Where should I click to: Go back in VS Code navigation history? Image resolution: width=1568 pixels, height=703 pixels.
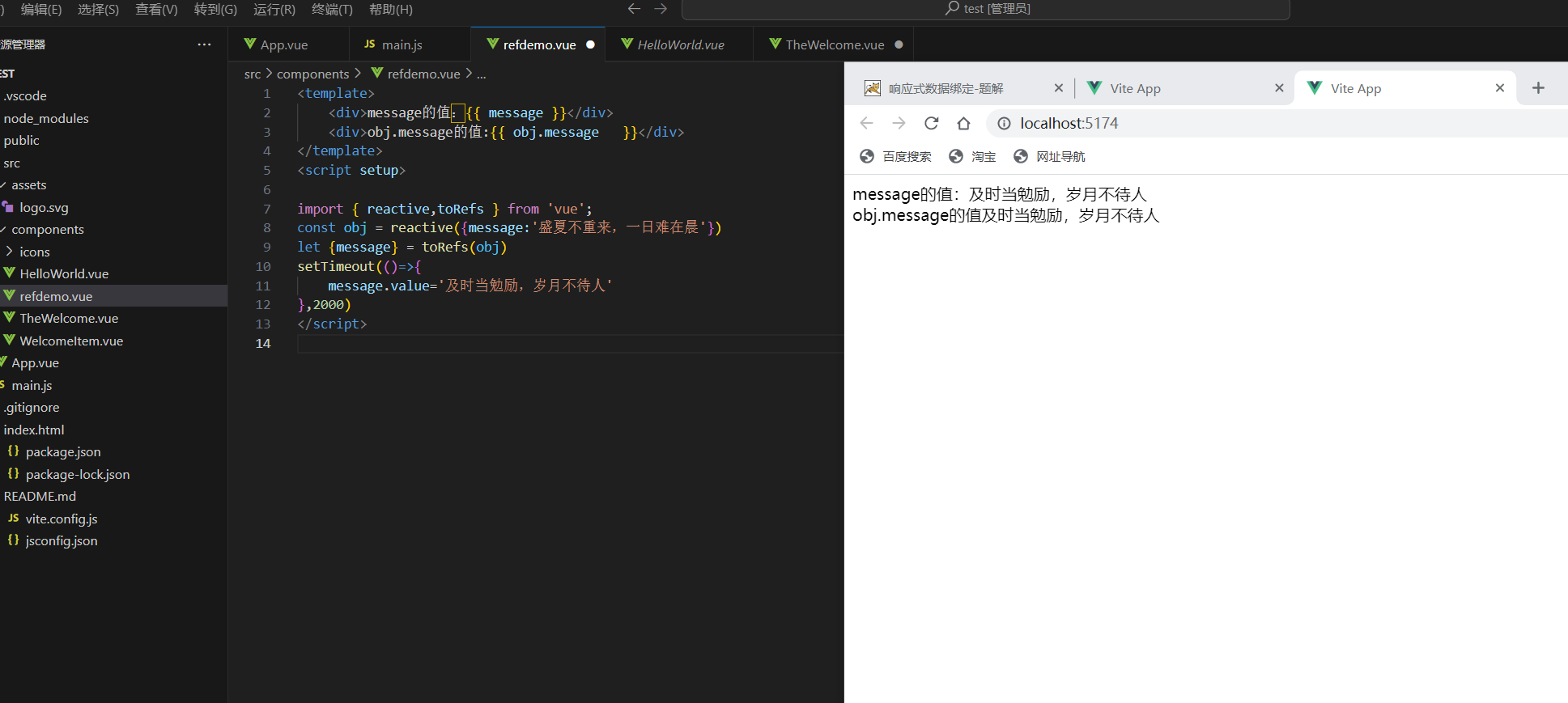click(x=634, y=9)
